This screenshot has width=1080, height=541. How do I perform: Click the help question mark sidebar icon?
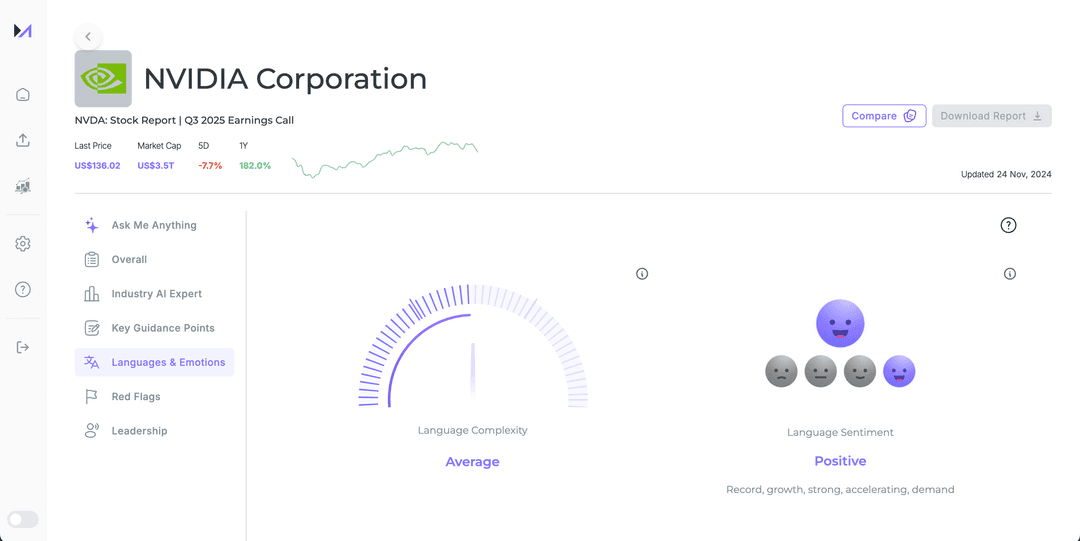22,289
